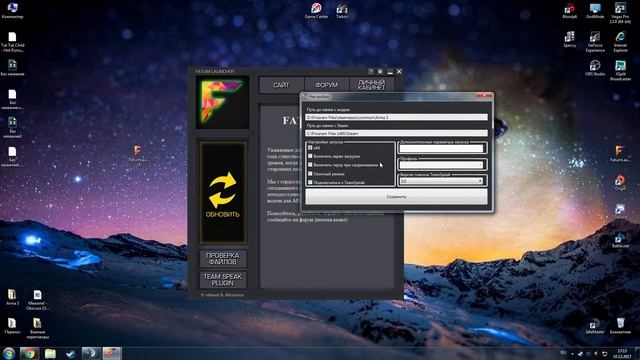This screenshot has height=360, width=640.
Task: Open the IdleMaster desktop shortcut
Action: [x=595, y=326]
